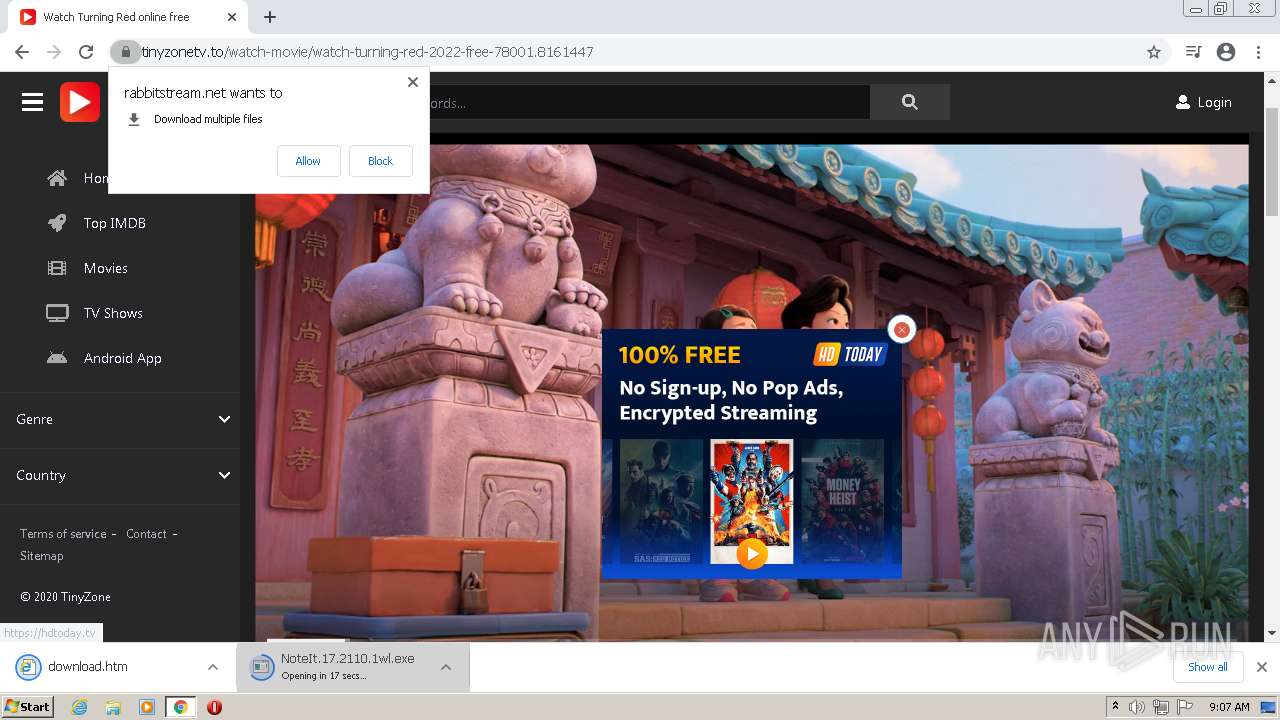This screenshot has height=720, width=1280.
Task: Allow rabbitstream.net to download multiple files
Action: tap(308, 161)
